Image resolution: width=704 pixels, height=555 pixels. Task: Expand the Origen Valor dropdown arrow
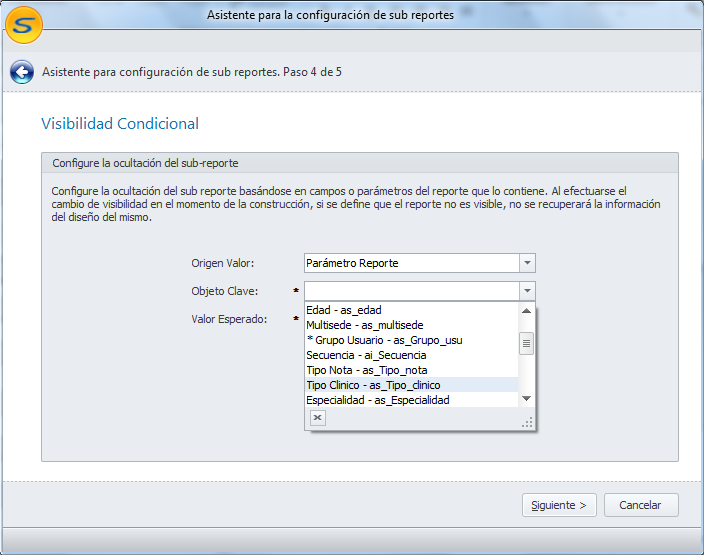tap(527, 263)
